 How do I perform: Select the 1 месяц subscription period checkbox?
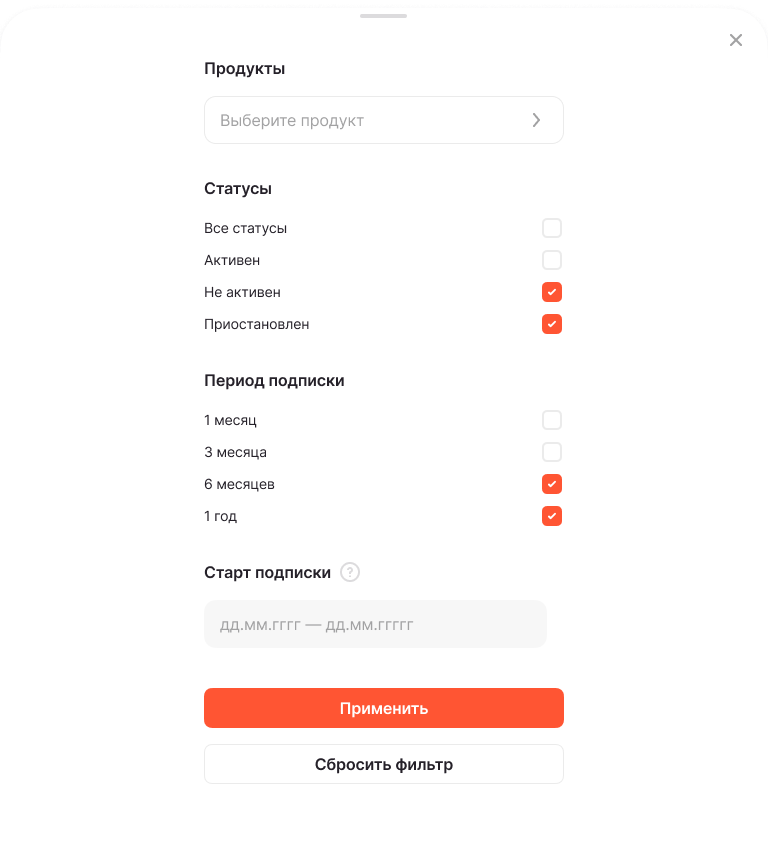click(x=552, y=420)
